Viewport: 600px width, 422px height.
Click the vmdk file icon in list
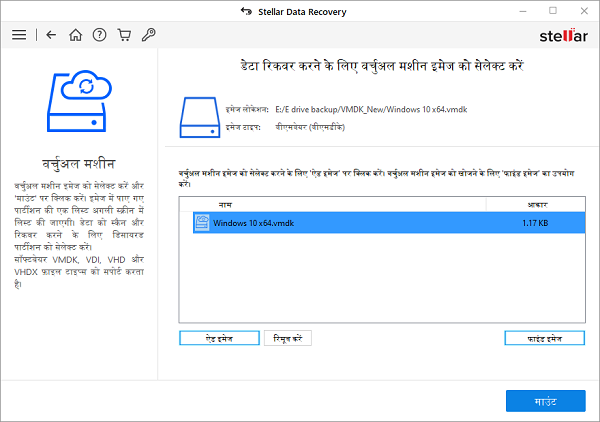202,223
